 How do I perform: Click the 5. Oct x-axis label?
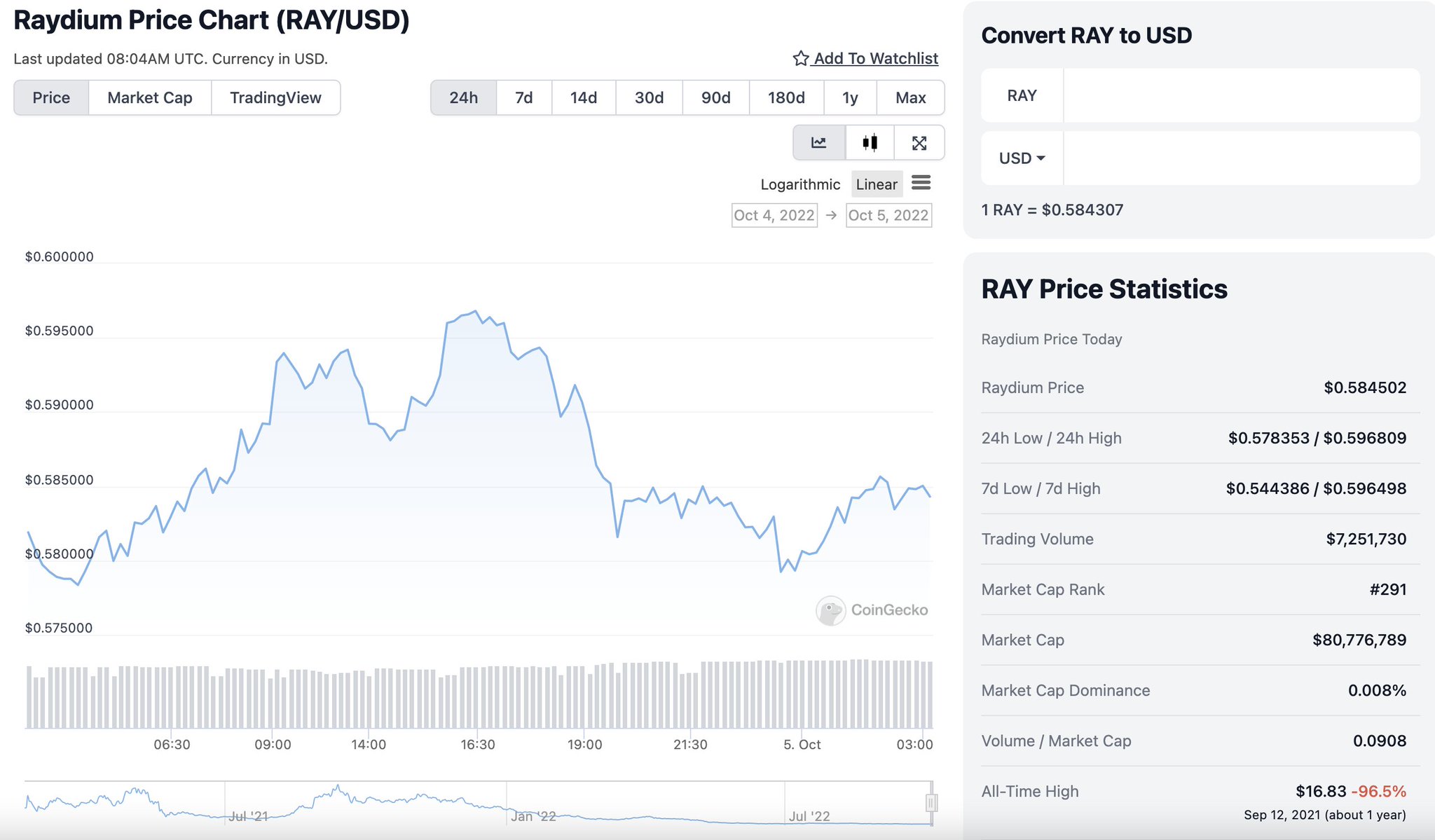click(x=802, y=745)
